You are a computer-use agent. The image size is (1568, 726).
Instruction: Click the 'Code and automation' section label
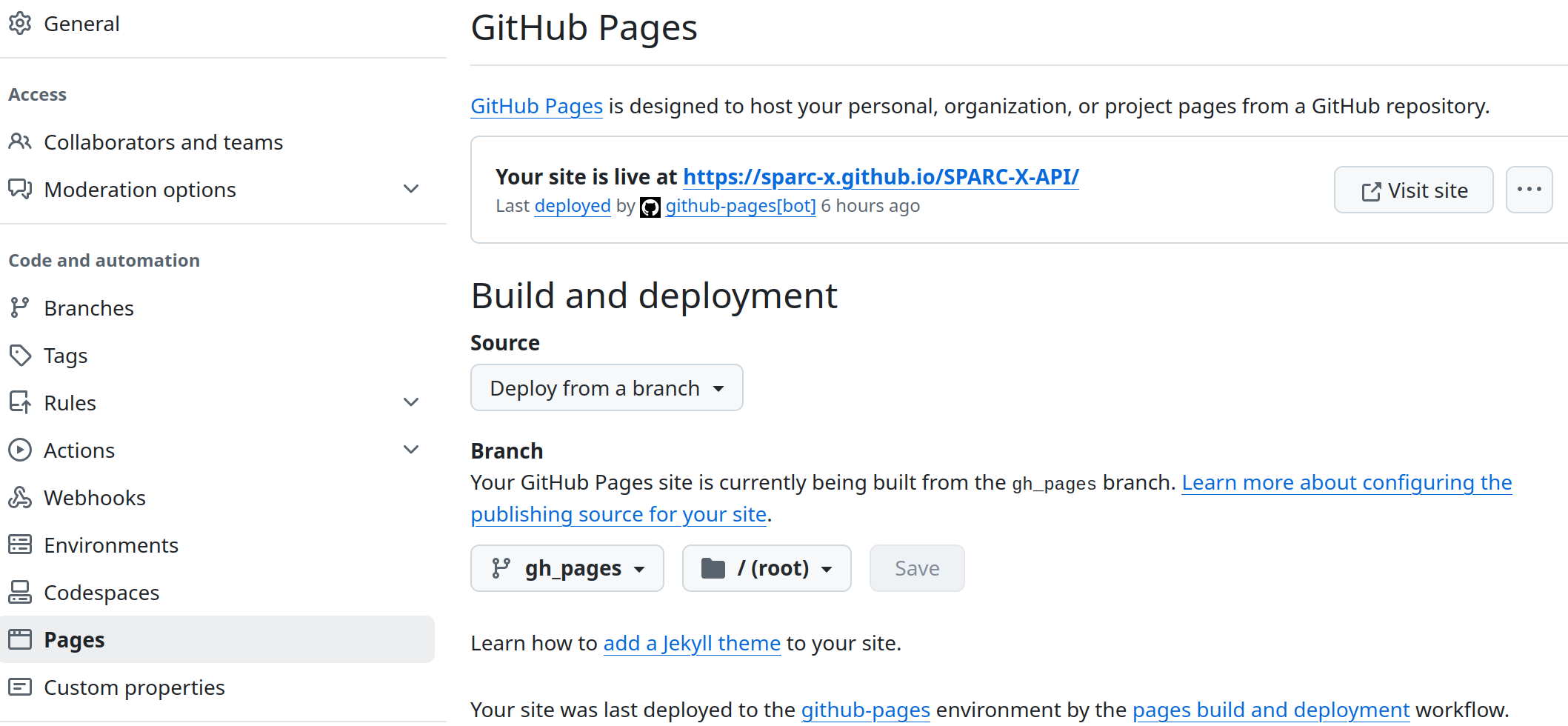pos(104,260)
